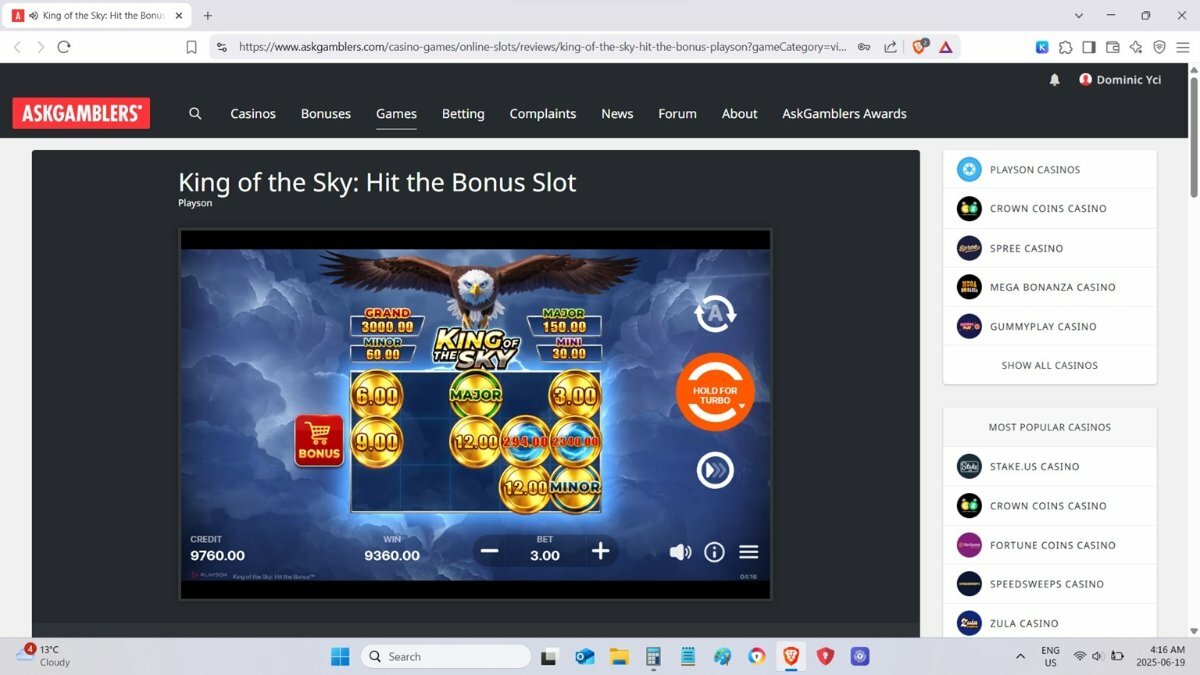Open the Games navigation menu item

396,114
